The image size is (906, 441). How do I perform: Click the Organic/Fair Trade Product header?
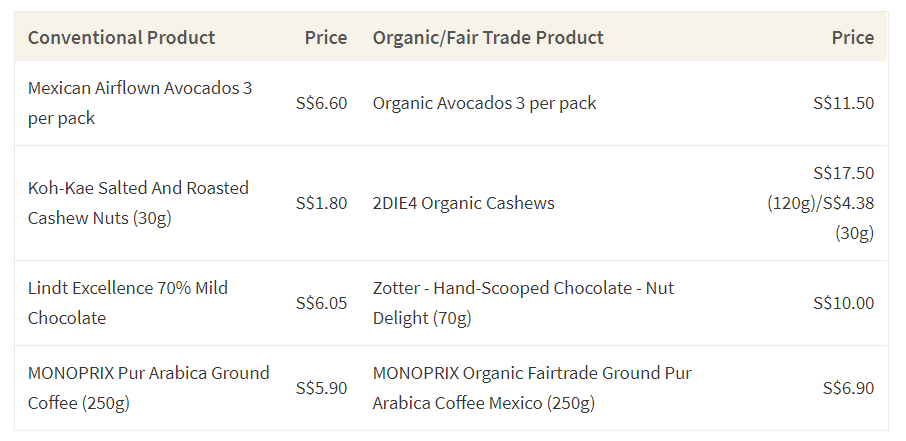coord(488,37)
